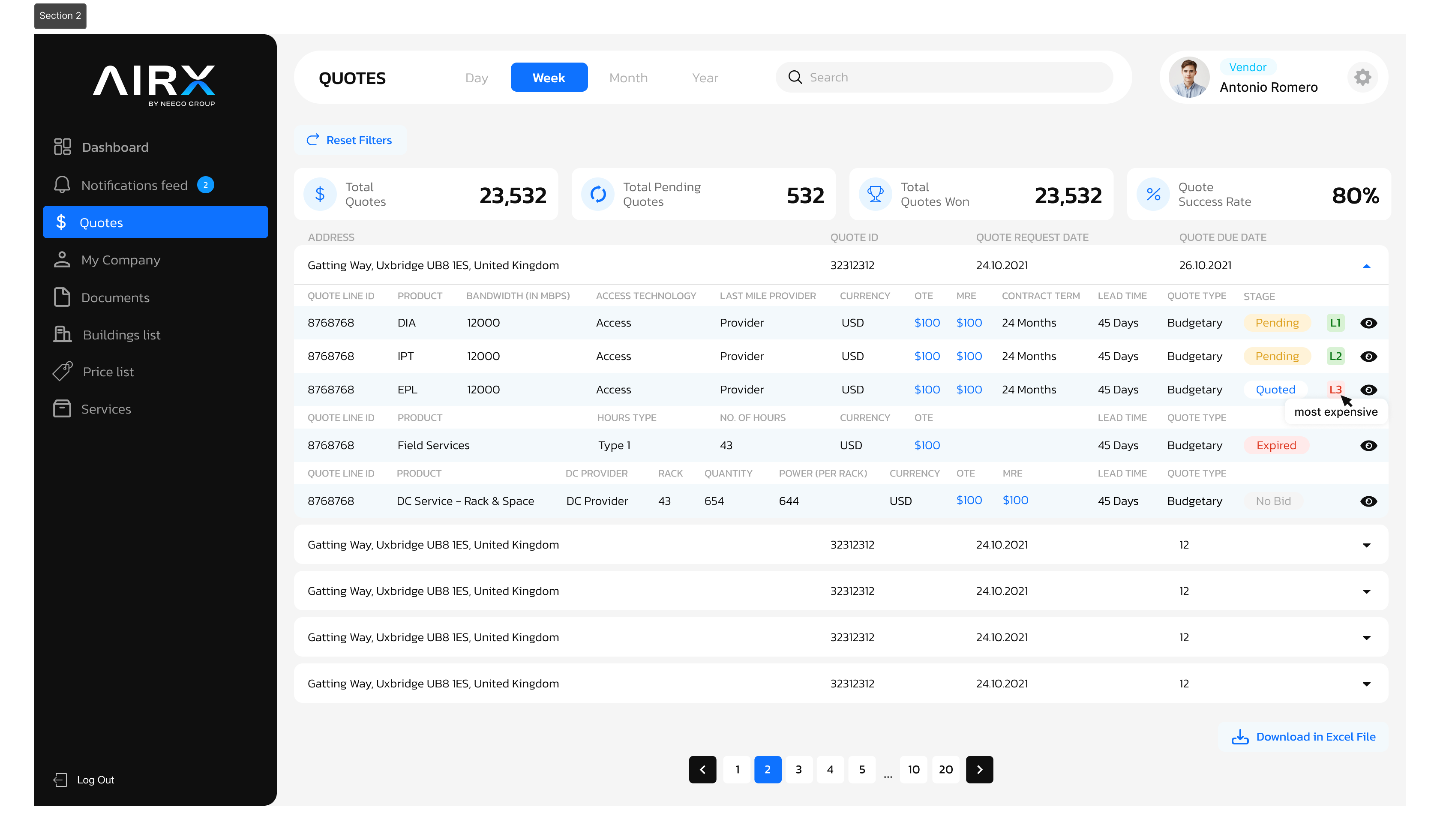Screen dimensions: 1440x840
Task: Click the Log Out door icon
Action: (x=60, y=780)
